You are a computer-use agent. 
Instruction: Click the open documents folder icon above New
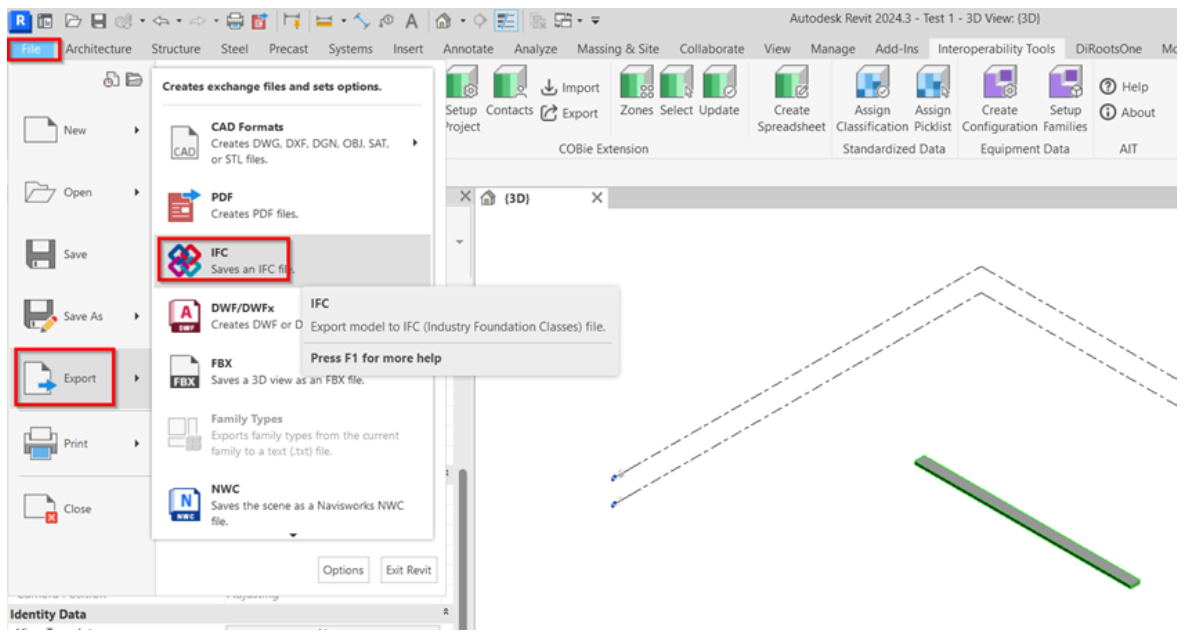point(134,80)
